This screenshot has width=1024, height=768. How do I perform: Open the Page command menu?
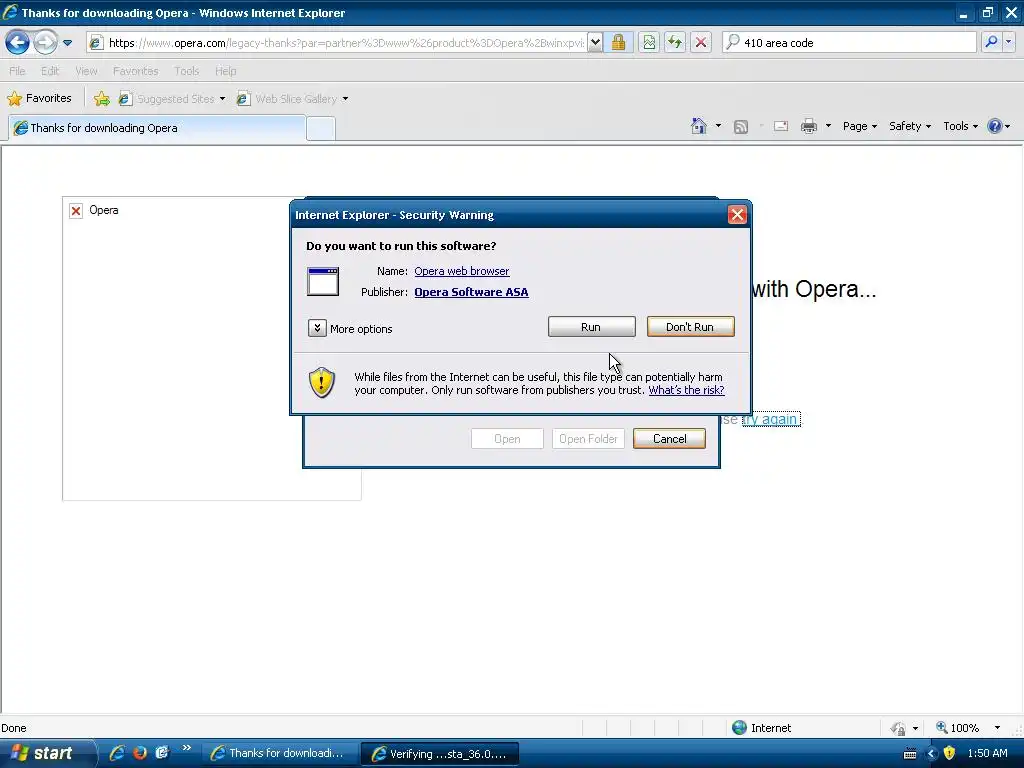(859, 126)
